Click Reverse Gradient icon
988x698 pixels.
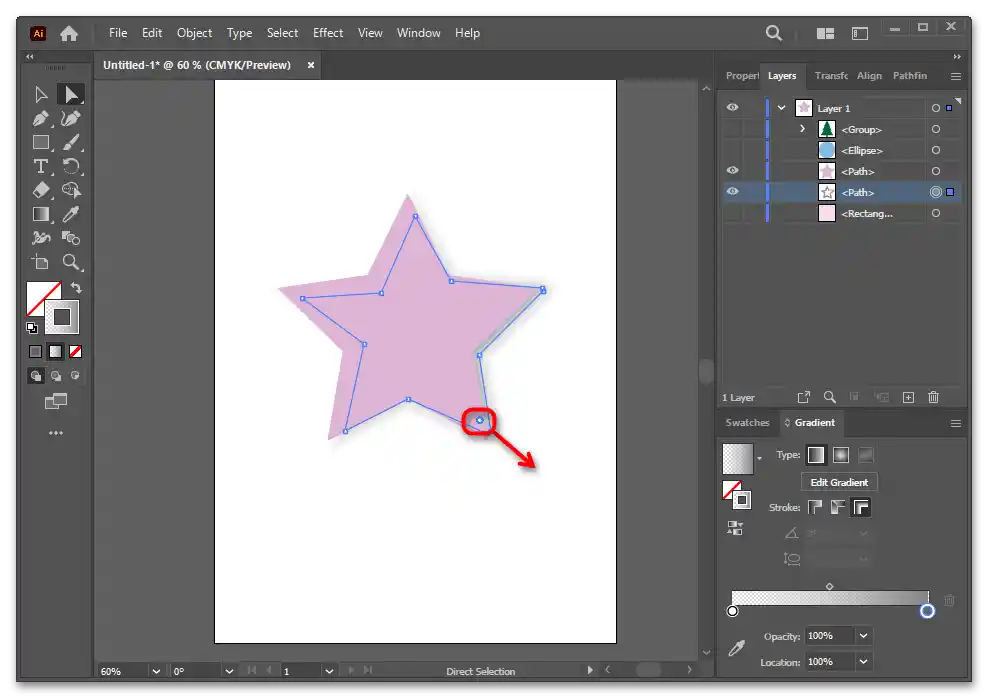[735, 528]
